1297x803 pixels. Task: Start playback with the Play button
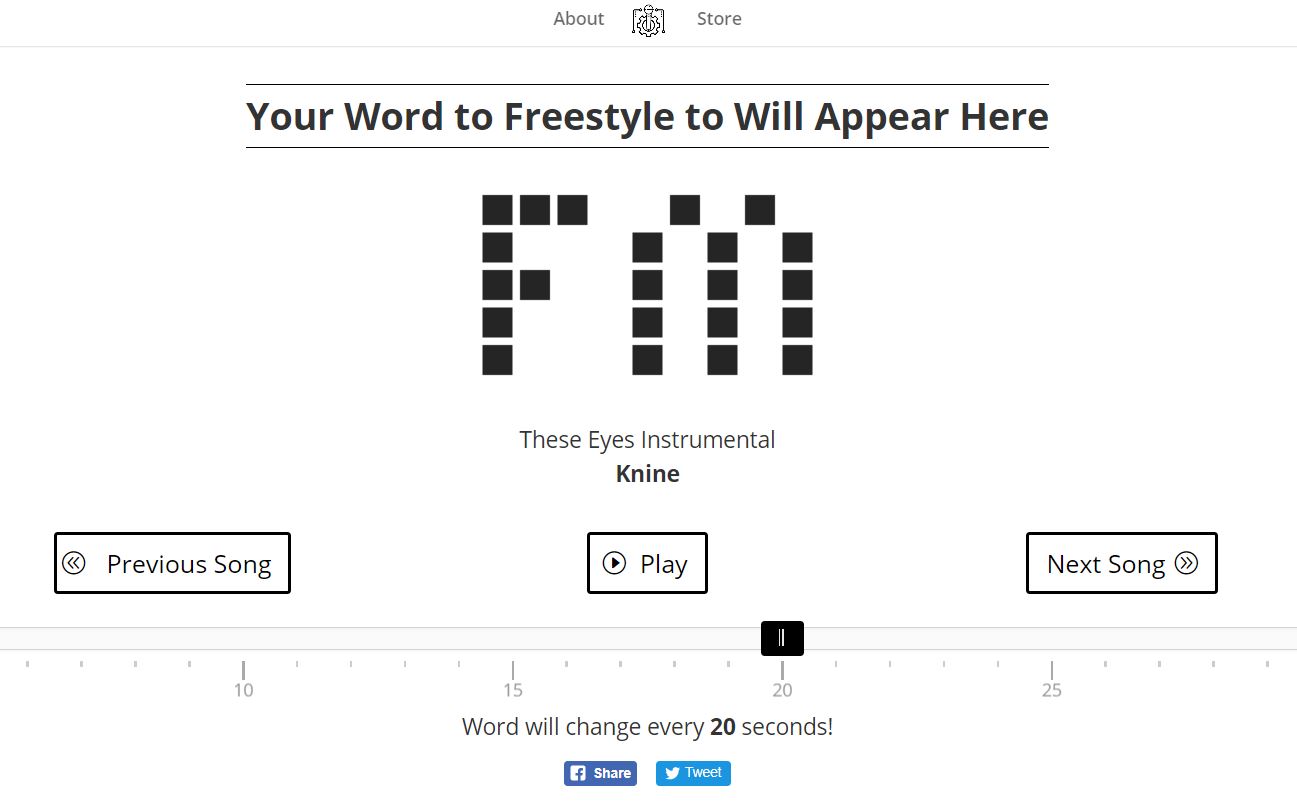pos(647,563)
